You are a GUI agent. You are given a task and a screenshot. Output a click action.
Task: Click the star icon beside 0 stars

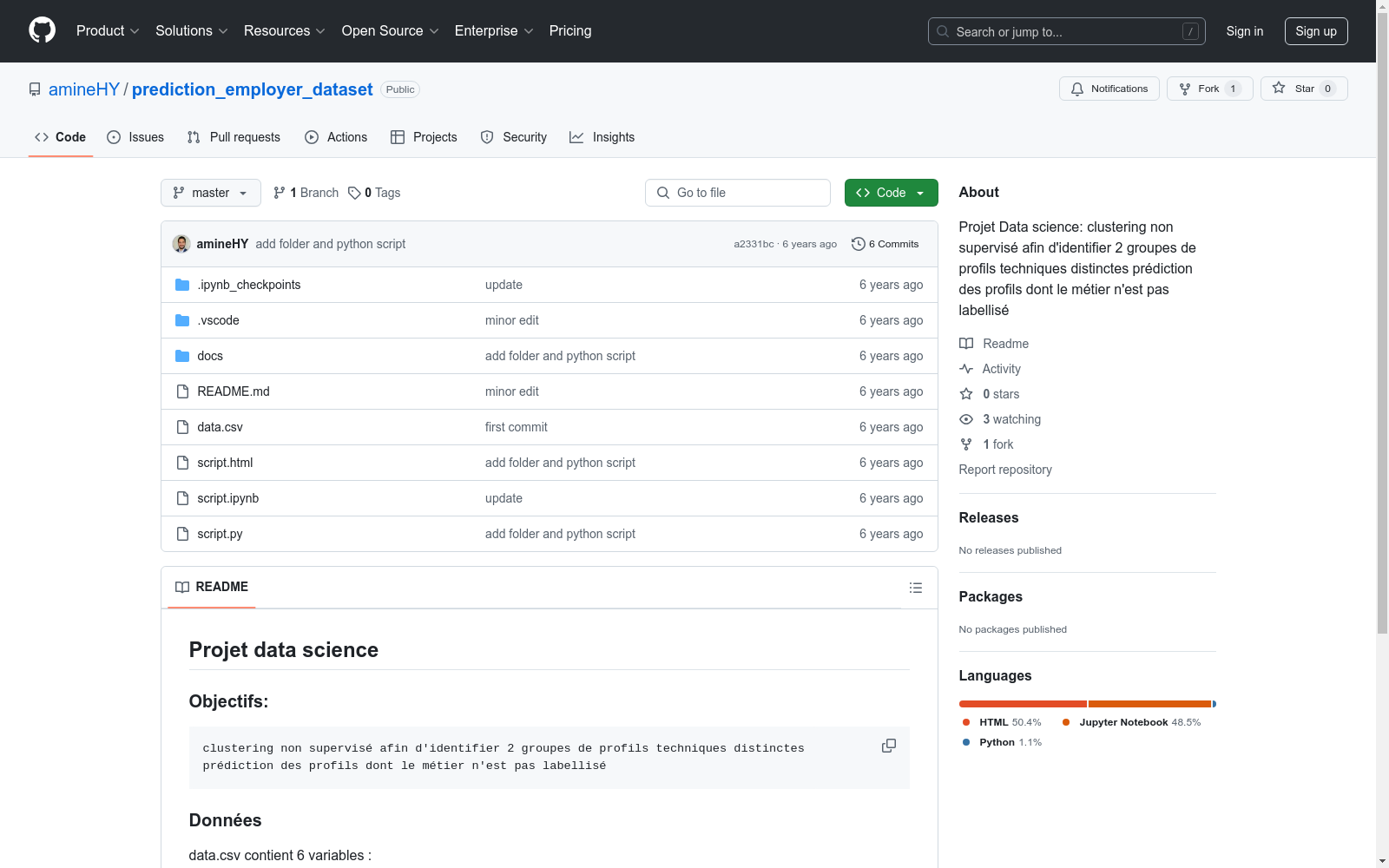click(966, 394)
